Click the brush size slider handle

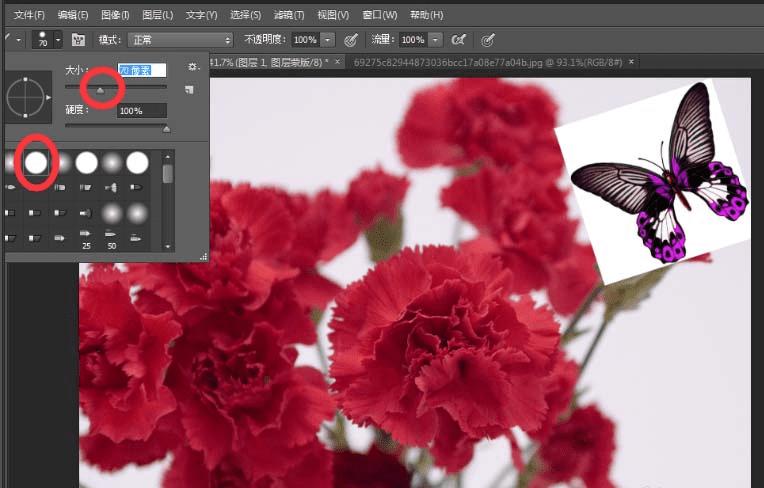[100, 89]
